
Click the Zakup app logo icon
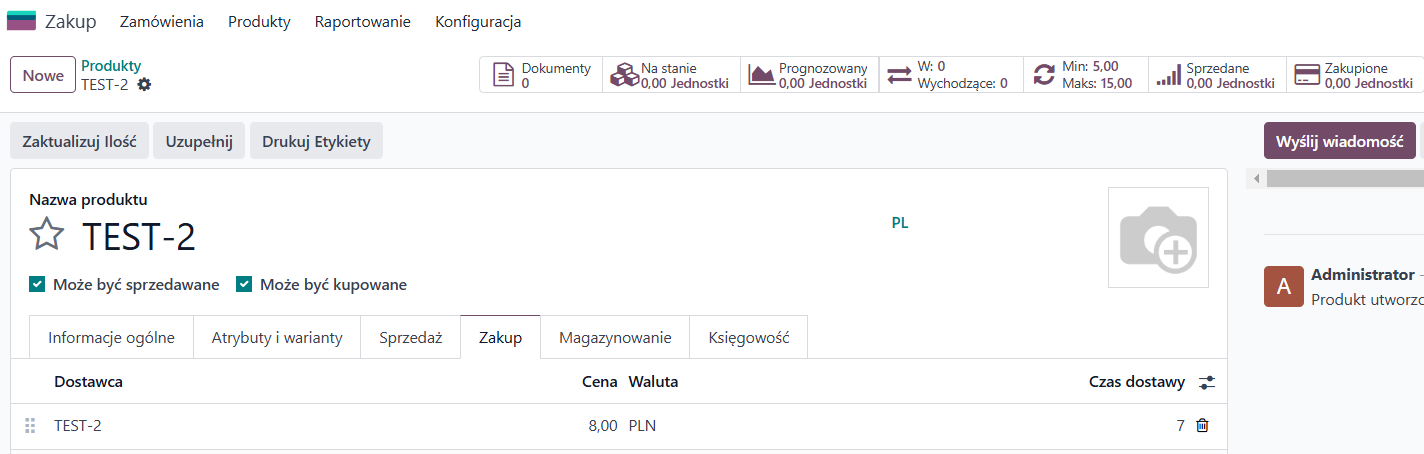(21, 21)
